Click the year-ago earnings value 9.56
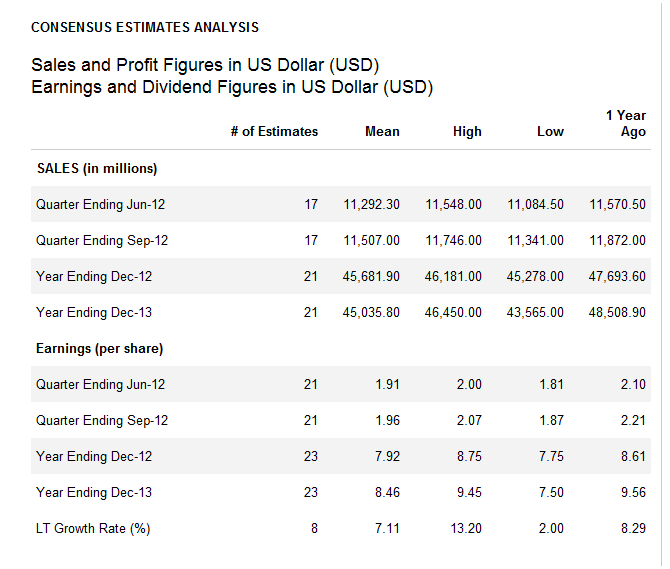Screen dimensions: 670x569 (x=633, y=492)
